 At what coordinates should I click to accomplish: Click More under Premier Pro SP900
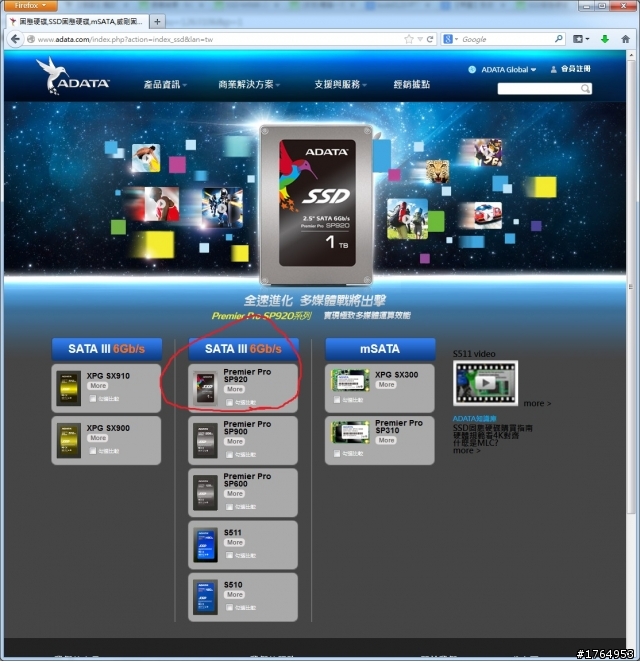pyautogui.click(x=235, y=442)
